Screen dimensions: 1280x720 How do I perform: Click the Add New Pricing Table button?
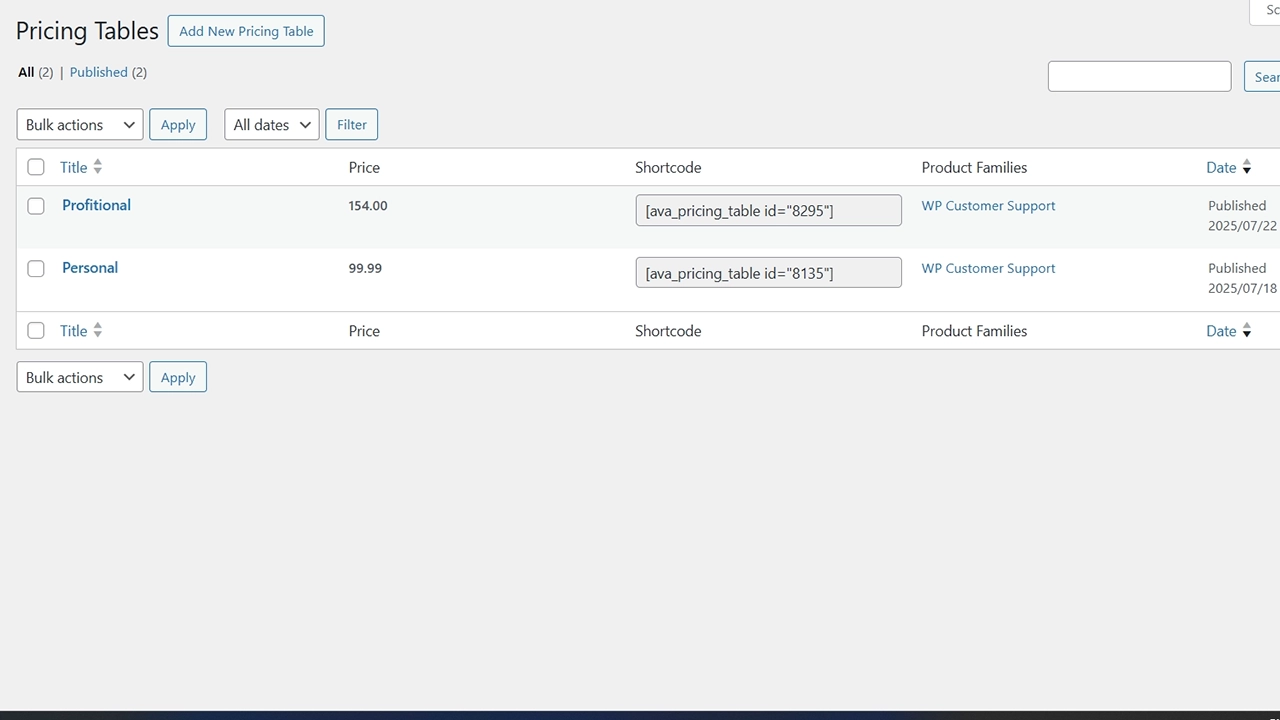[246, 31]
